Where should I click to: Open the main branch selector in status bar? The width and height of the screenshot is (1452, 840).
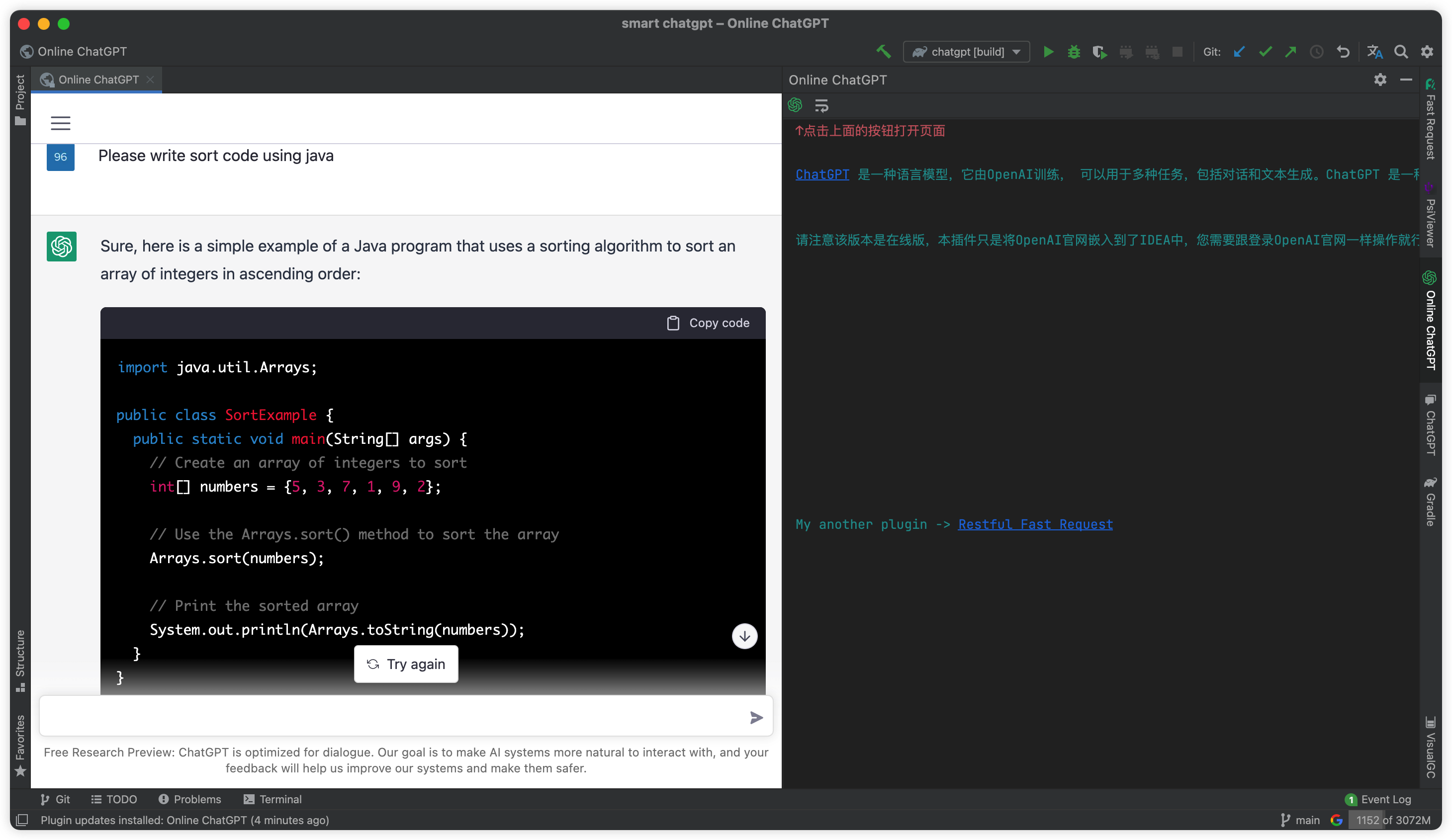tap(1300, 820)
